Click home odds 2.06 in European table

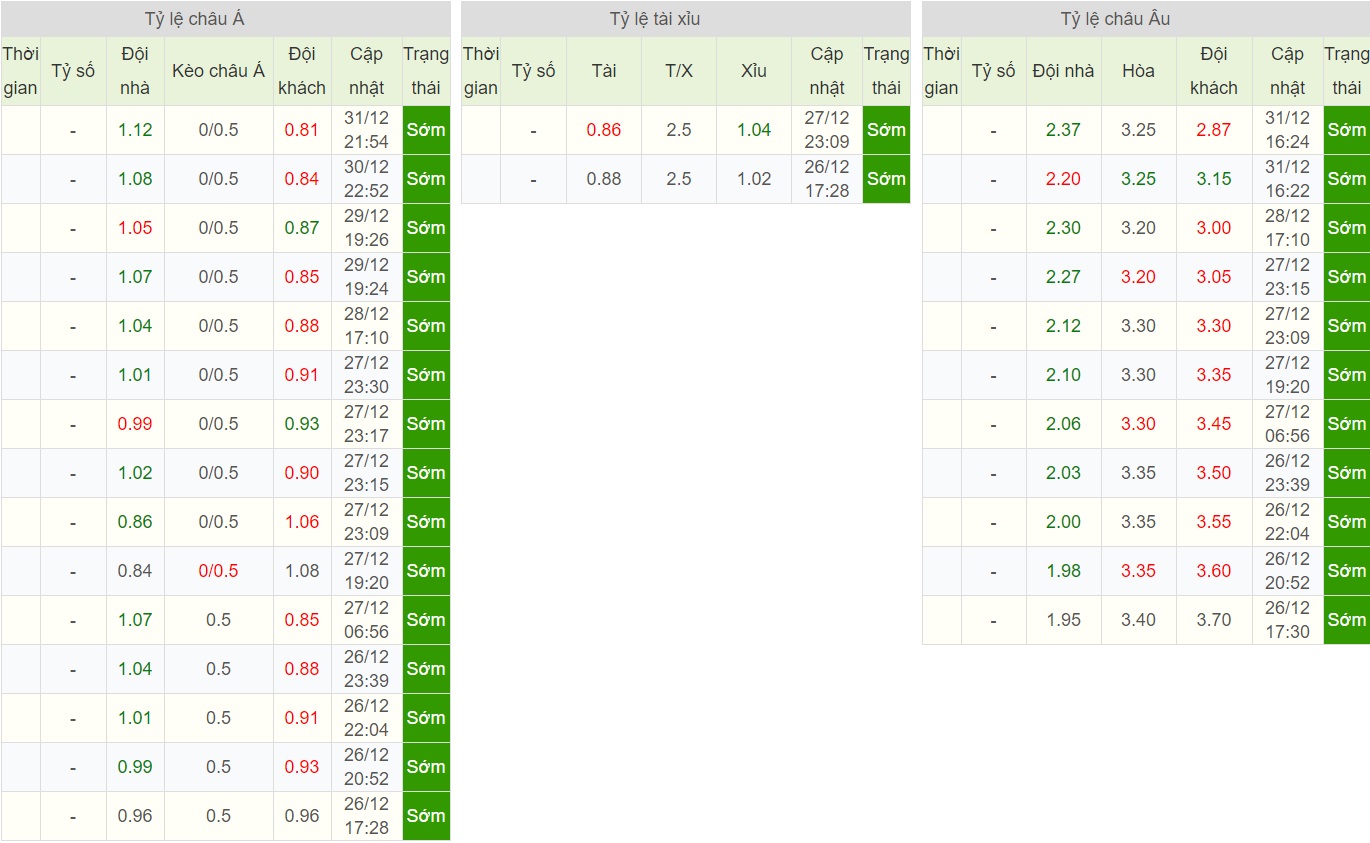(1063, 424)
